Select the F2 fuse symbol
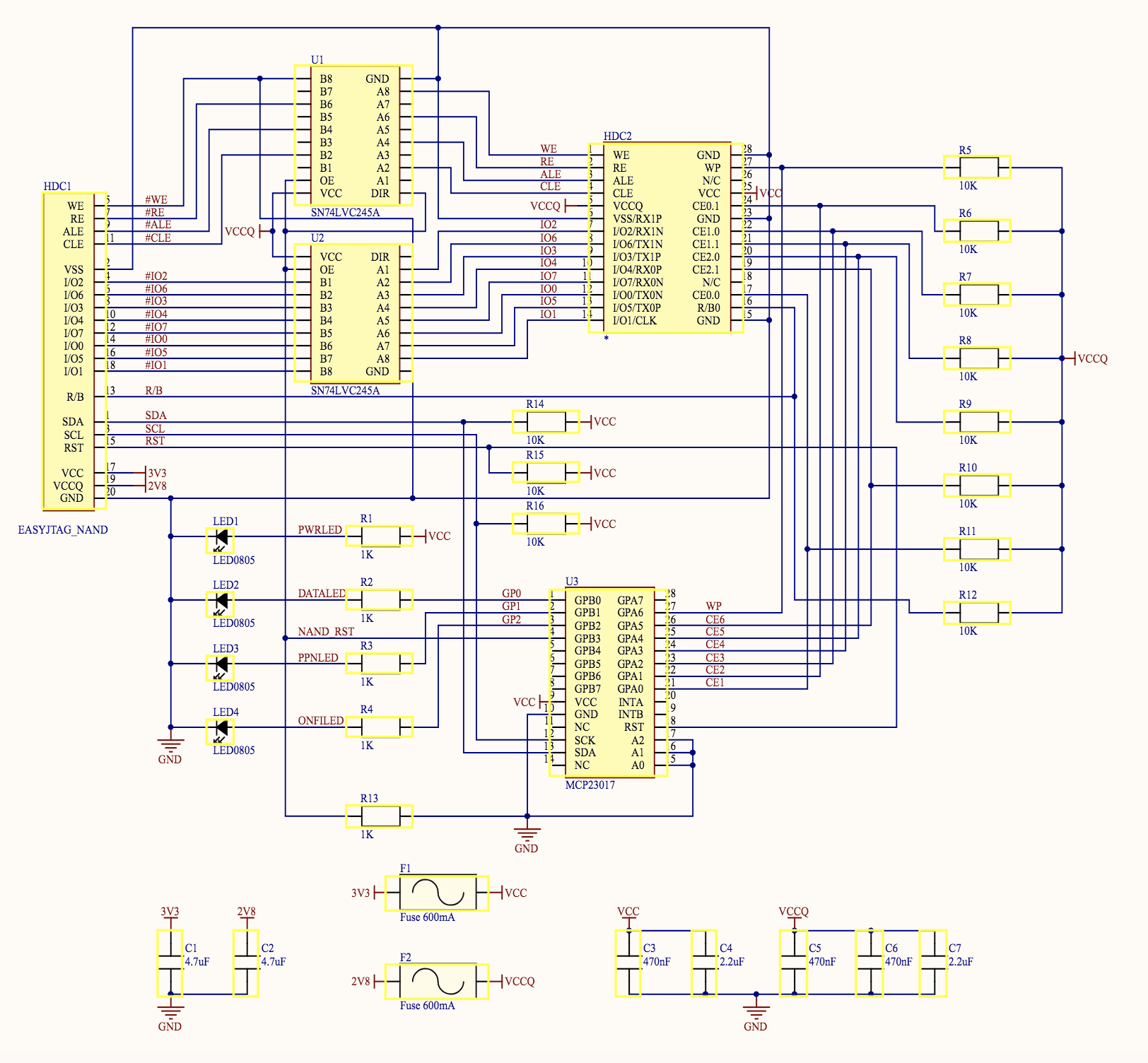 coord(437,981)
